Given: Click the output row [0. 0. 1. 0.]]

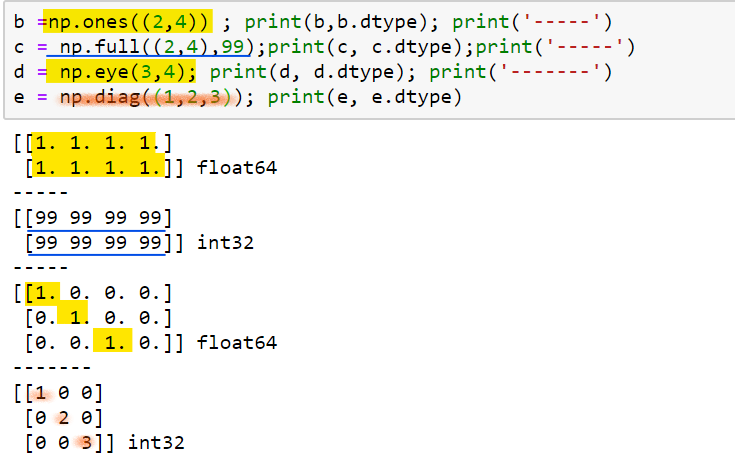Looking at the screenshot, I should 104,342.
